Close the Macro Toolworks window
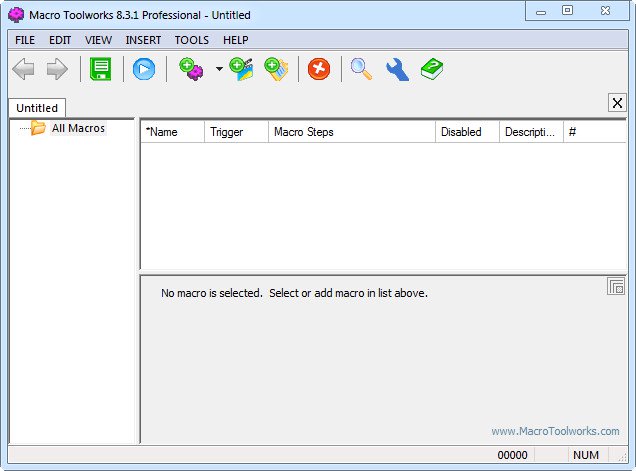Image resolution: width=636 pixels, height=471 pixels. [x=605, y=11]
